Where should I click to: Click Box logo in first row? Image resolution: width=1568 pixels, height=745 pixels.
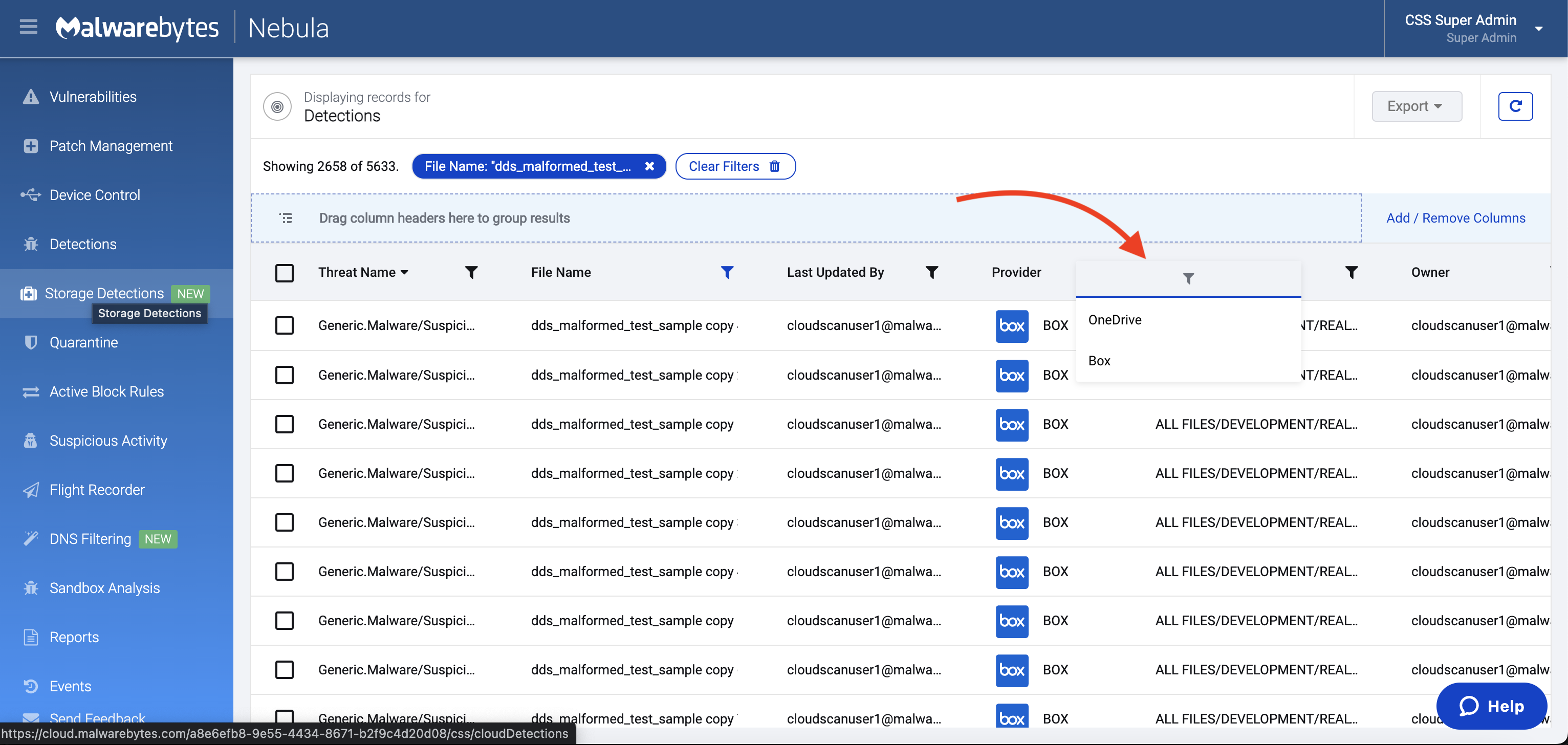tap(1012, 326)
